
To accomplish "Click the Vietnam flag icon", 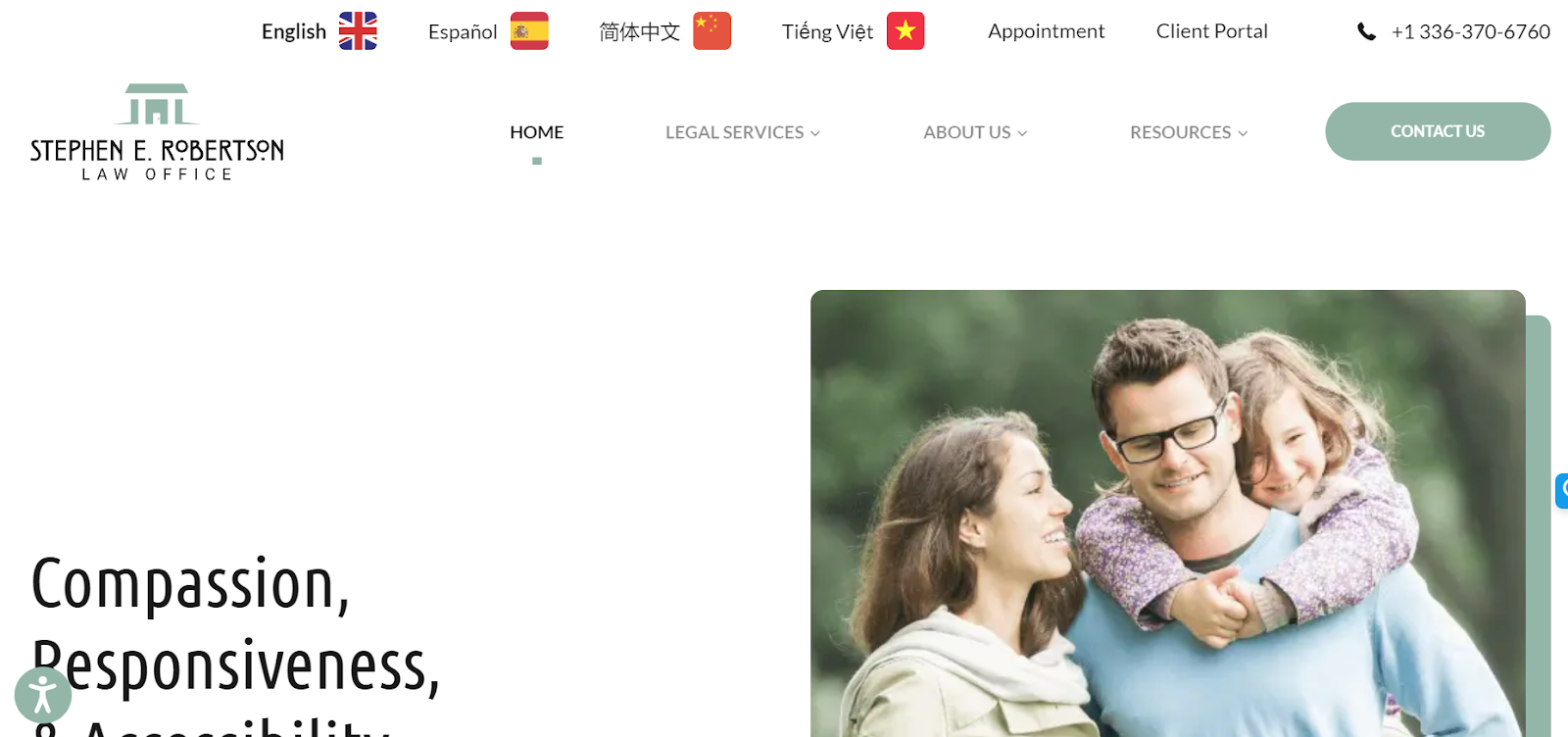I will click(x=906, y=31).
